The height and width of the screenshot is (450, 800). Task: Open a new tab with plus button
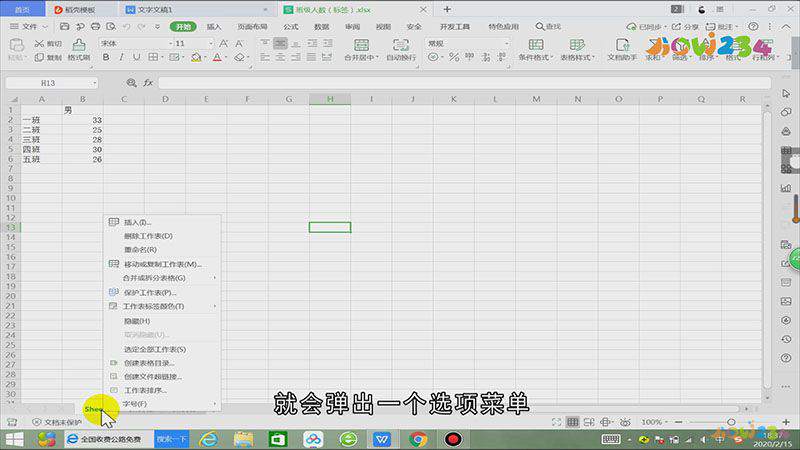coord(447,9)
